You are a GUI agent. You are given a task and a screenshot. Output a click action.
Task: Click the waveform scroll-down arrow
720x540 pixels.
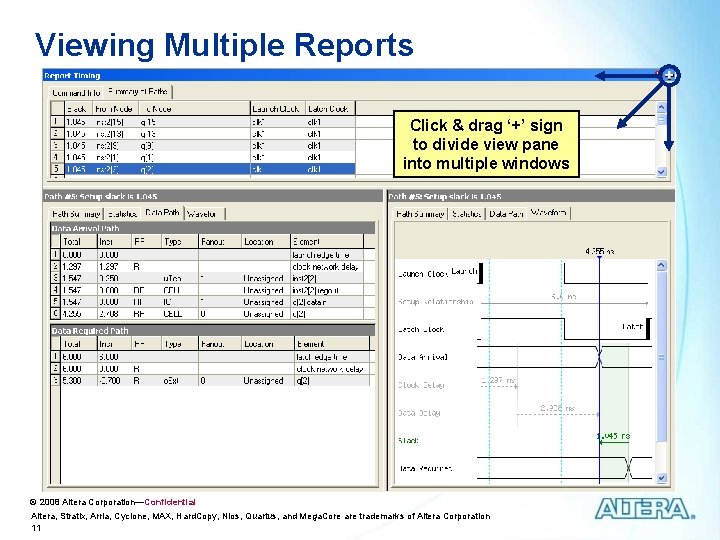coord(661,478)
